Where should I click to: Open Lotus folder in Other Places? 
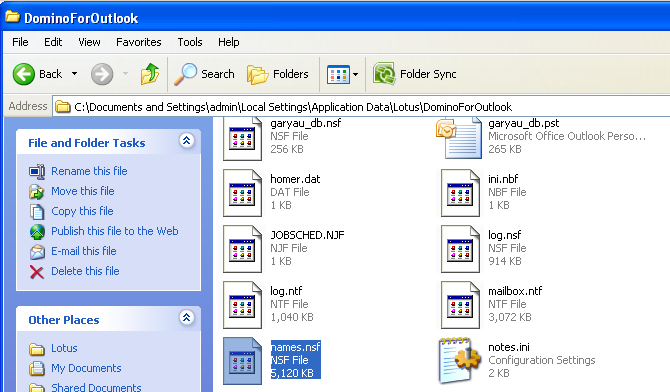[x=64, y=348]
